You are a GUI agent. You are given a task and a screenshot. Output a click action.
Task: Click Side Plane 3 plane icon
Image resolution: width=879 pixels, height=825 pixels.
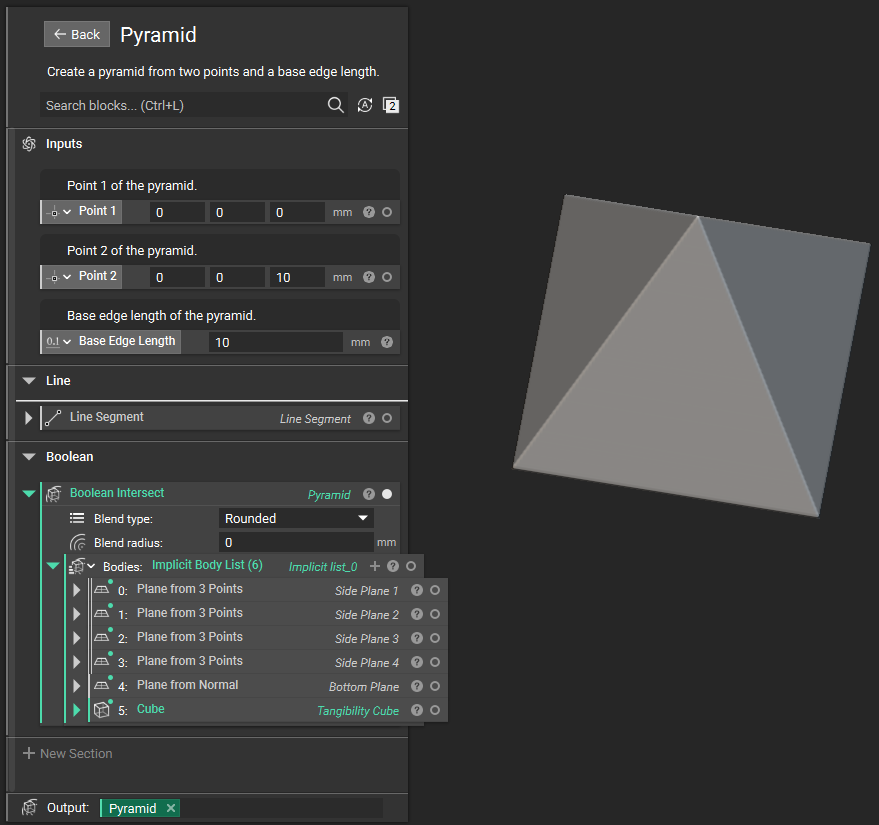(x=102, y=638)
